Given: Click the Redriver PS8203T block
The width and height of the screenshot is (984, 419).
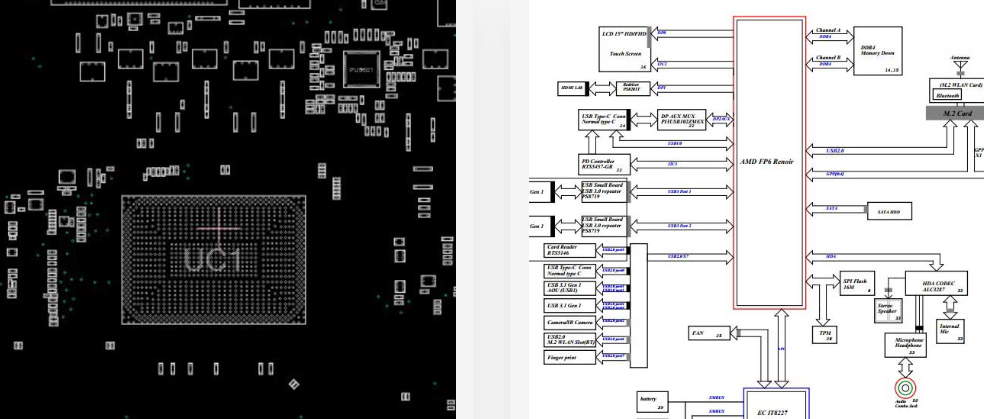Looking at the screenshot, I should 631,88.
